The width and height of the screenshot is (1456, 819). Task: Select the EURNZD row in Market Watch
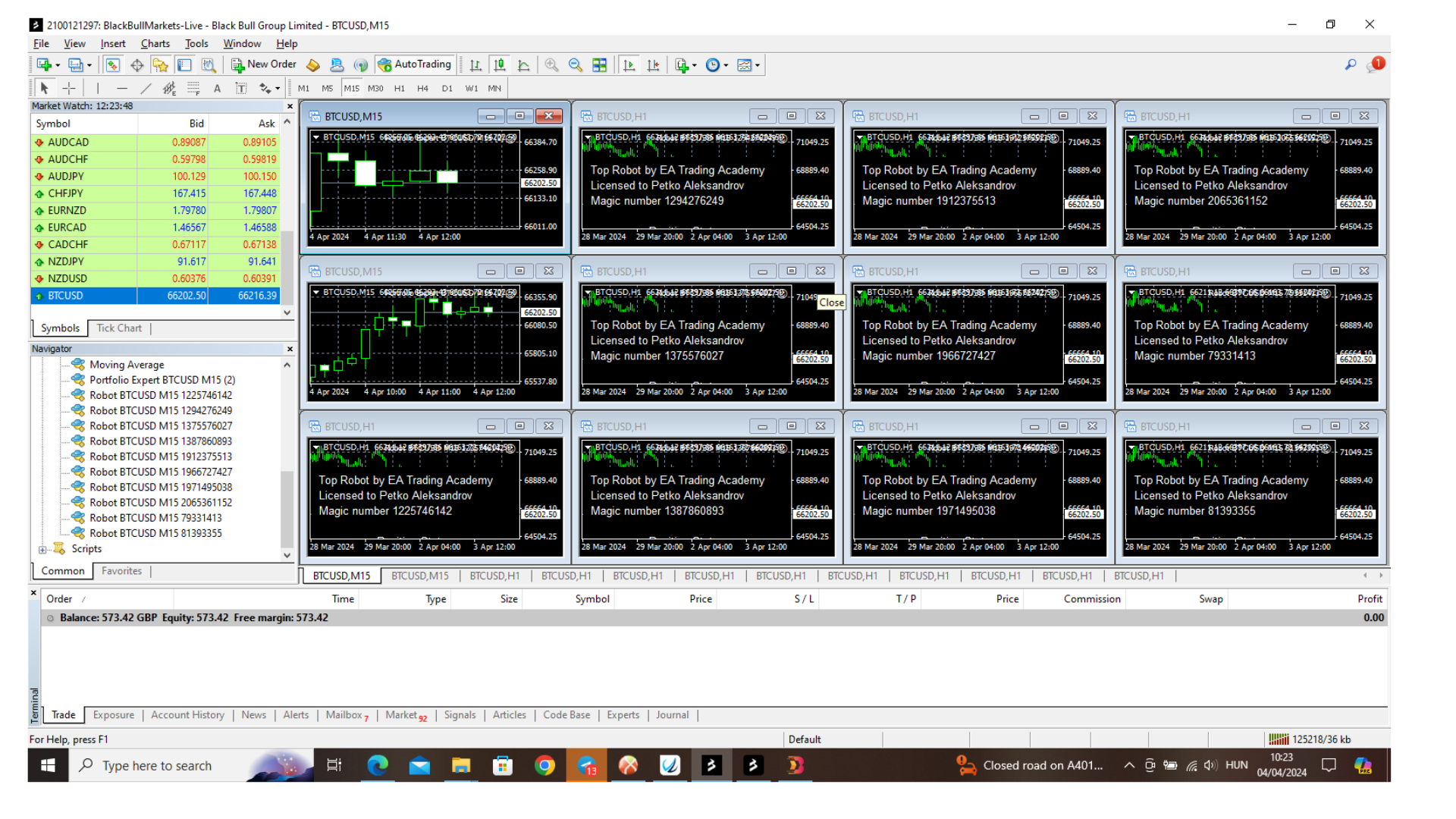click(x=155, y=211)
